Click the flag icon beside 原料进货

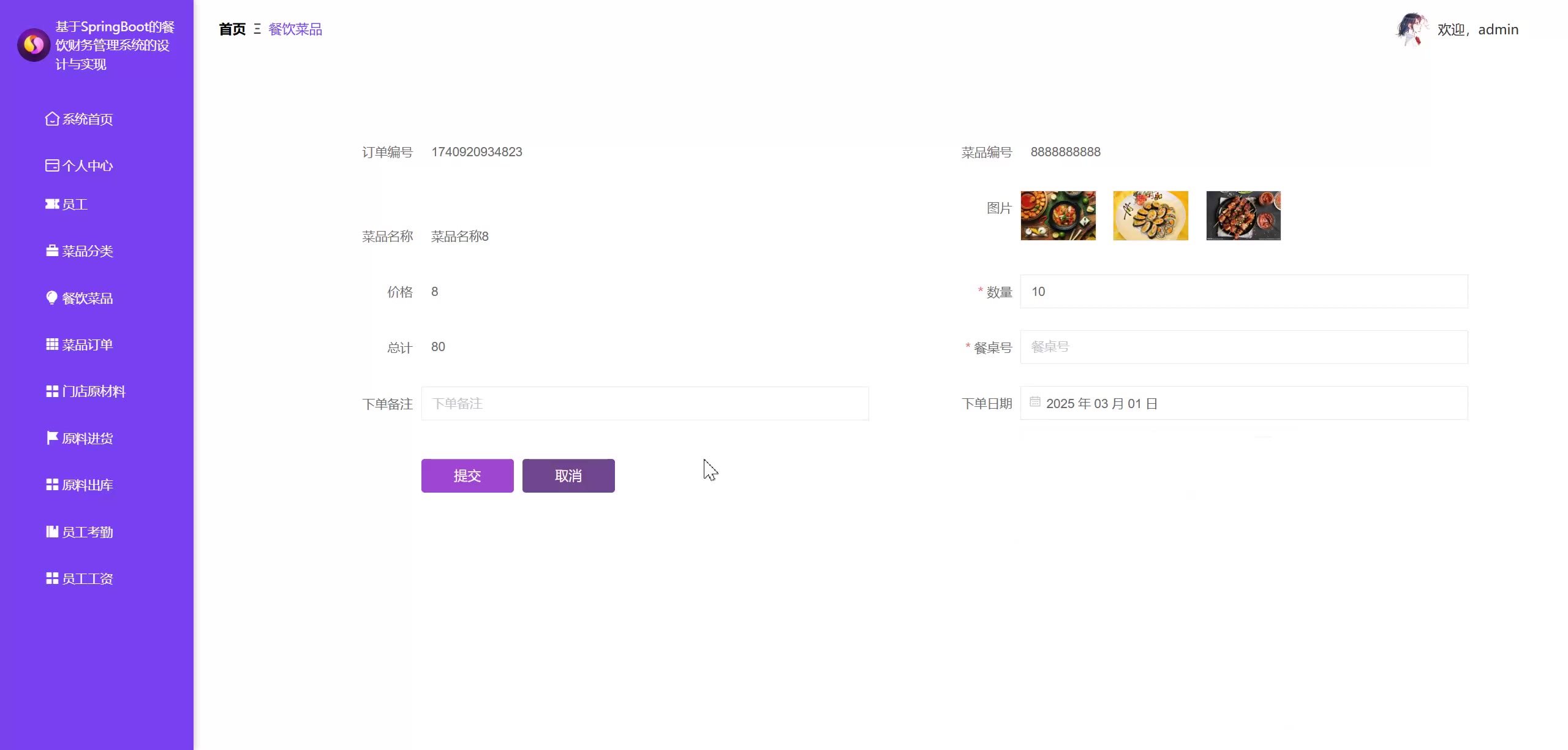point(52,438)
